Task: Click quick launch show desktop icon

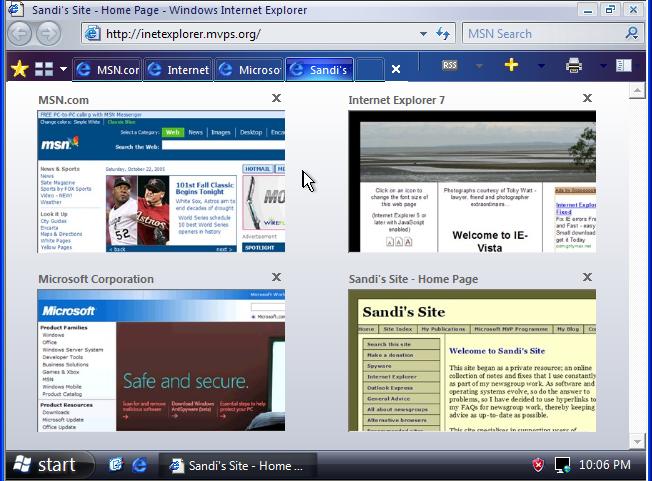Action: point(116,465)
